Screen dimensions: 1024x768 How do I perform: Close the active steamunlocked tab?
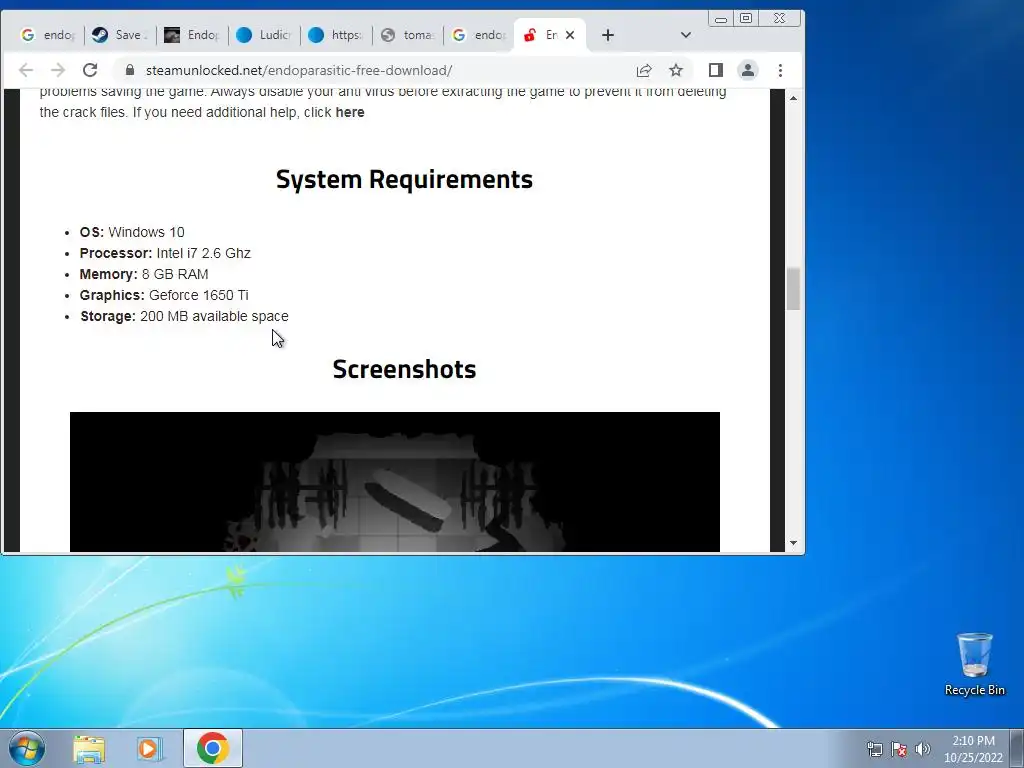pyautogui.click(x=570, y=35)
